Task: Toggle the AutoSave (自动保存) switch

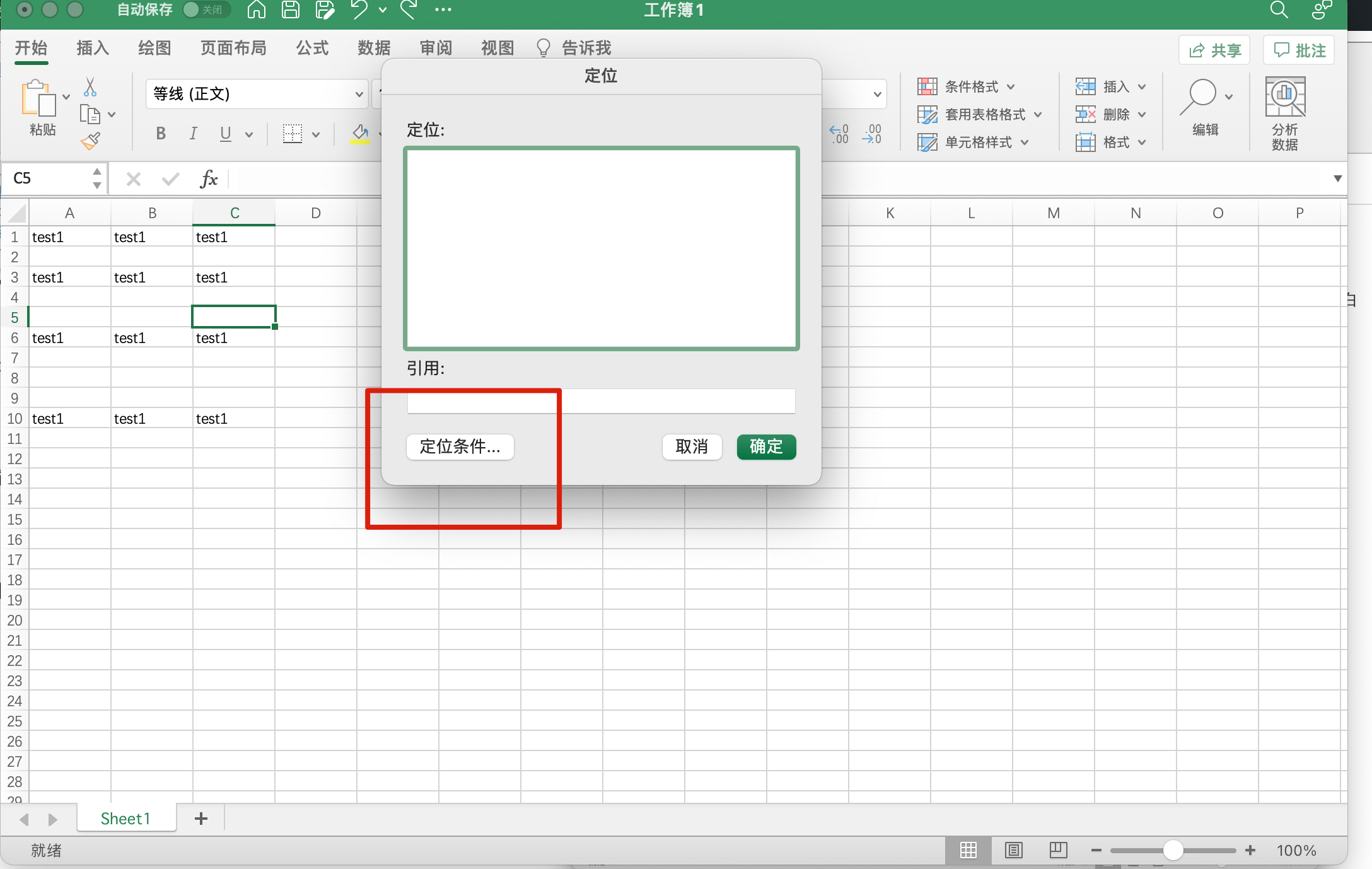Action: click(206, 10)
